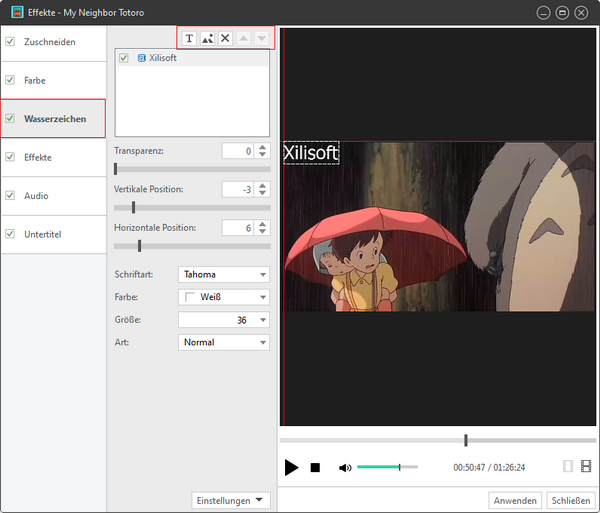Decrease Vertikale Position with down arrow
This screenshot has width=600, height=513.
(262, 193)
